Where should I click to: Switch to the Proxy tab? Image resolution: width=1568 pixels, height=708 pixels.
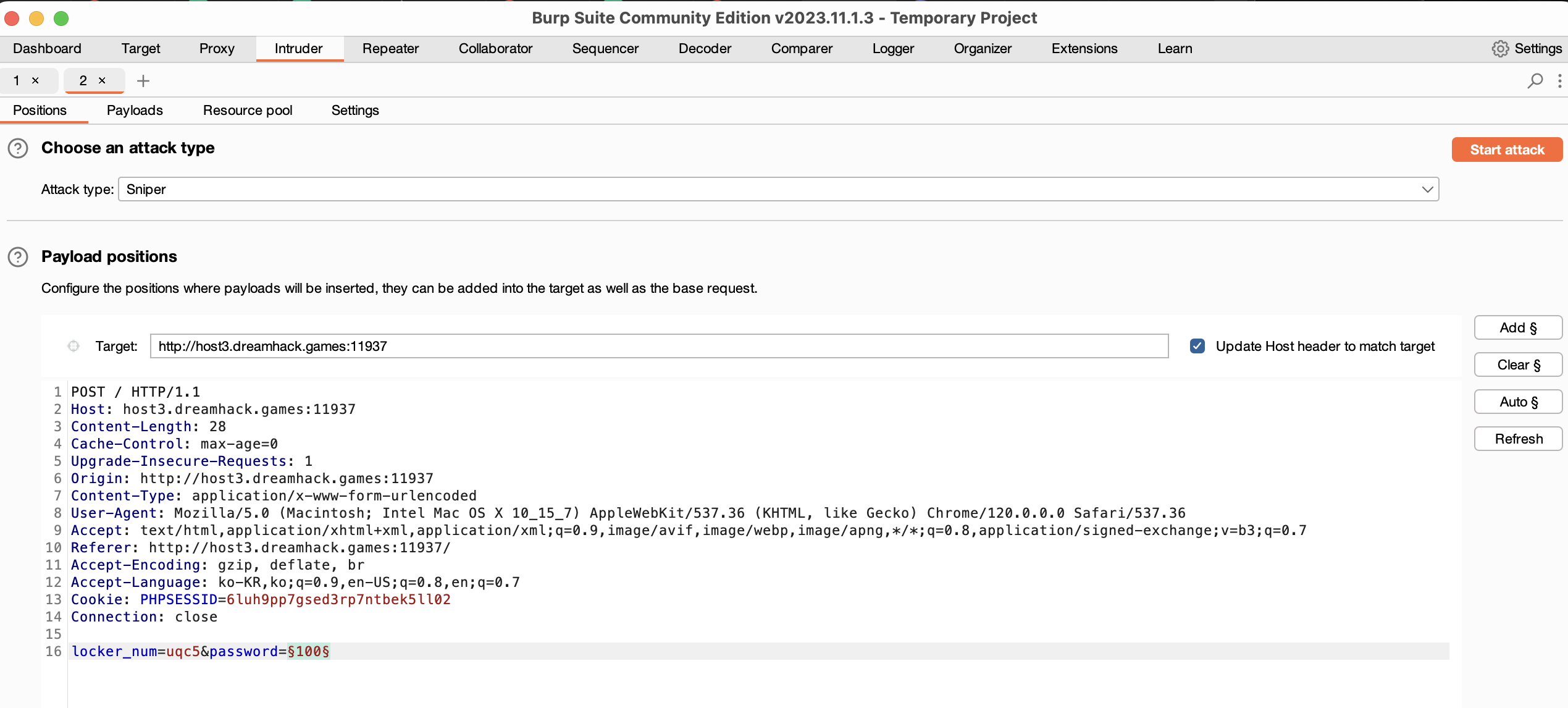[217, 49]
